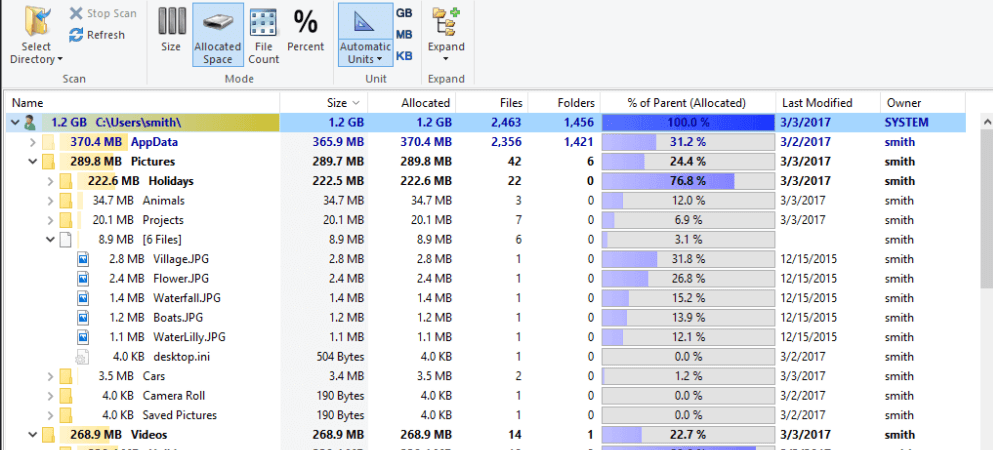Set unit to MB
The image size is (993, 450).
pyautogui.click(x=404, y=35)
